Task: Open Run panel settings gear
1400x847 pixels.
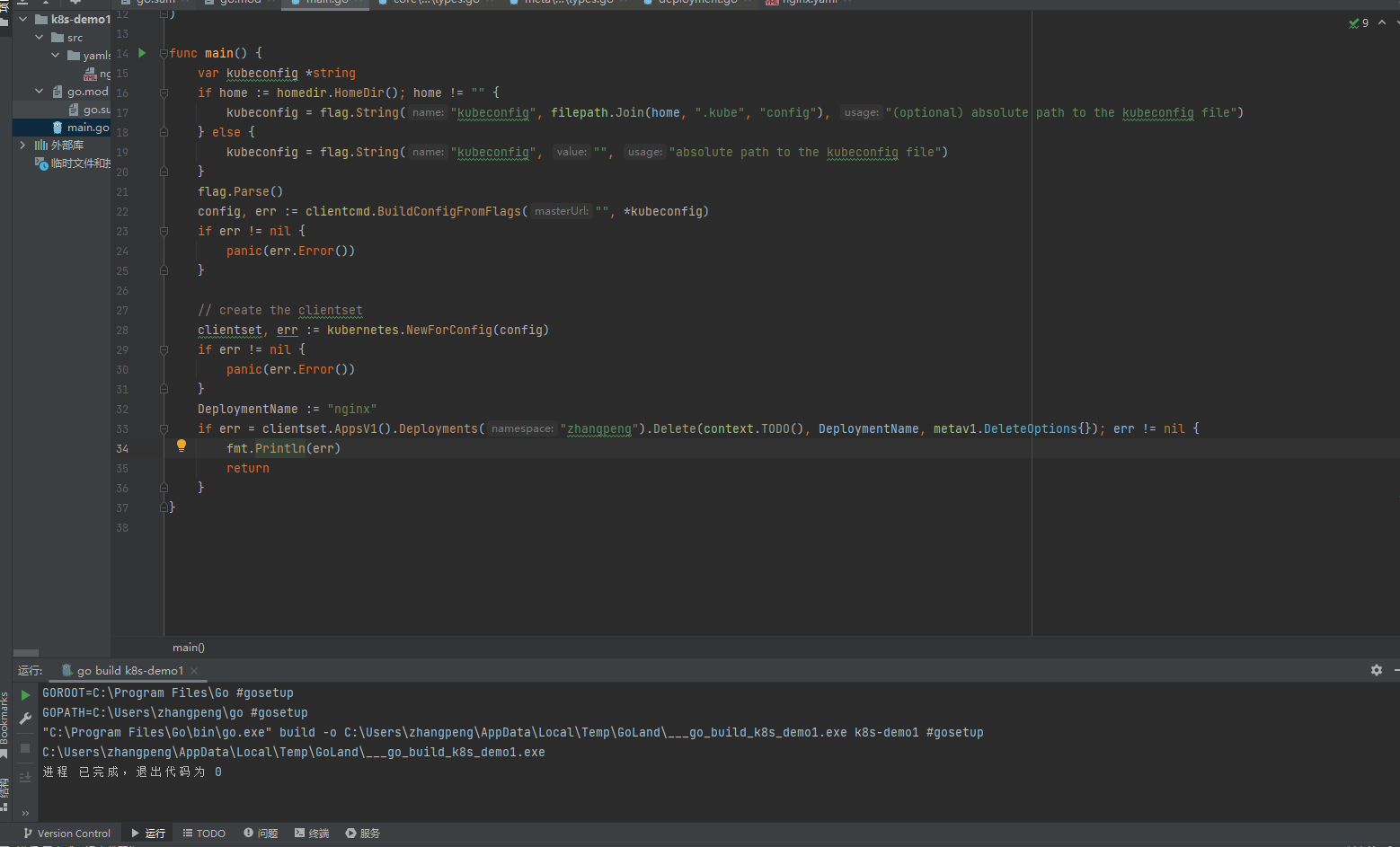Action: [1377, 670]
